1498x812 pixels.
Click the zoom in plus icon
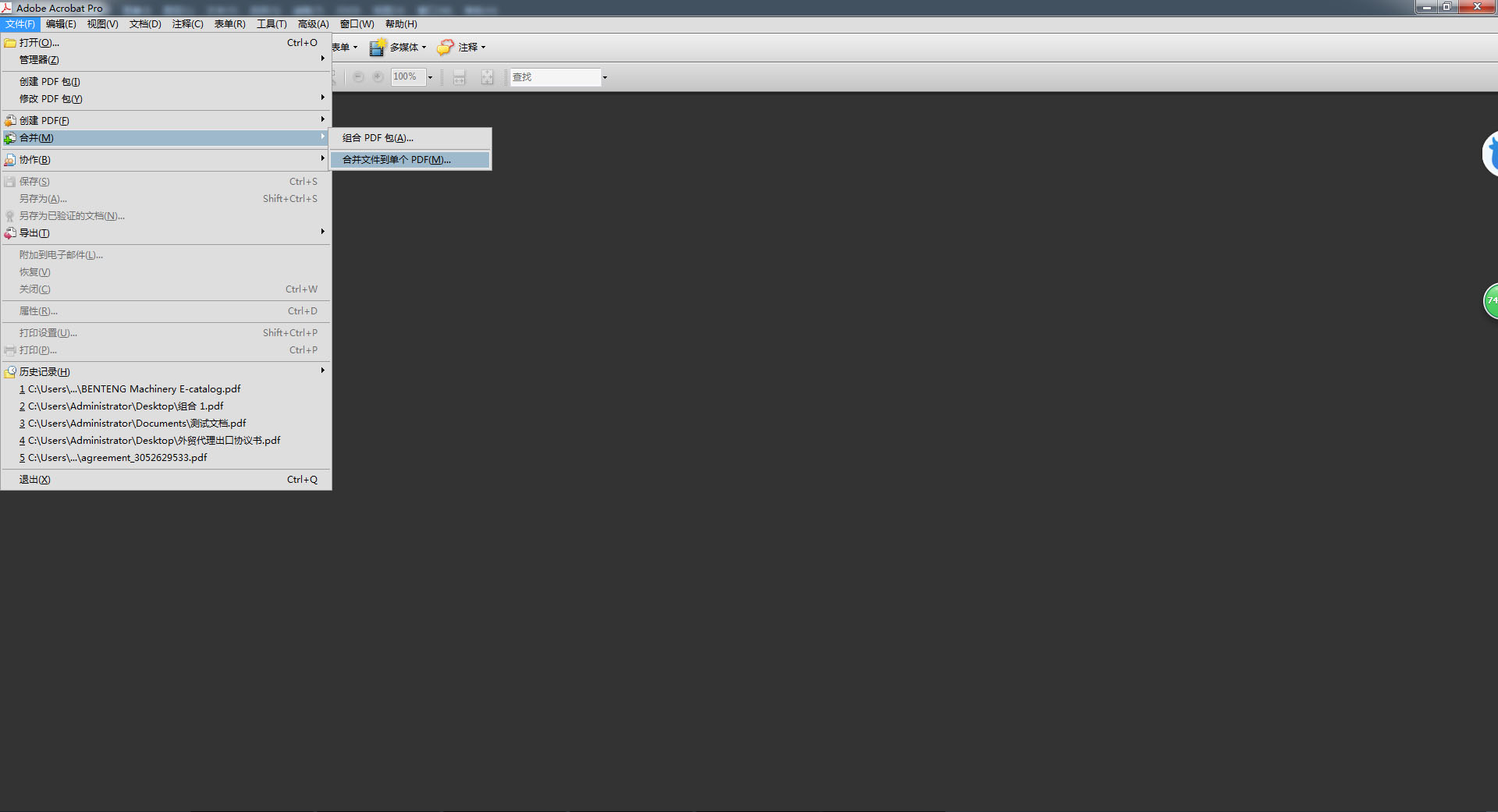click(x=378, y=77)
